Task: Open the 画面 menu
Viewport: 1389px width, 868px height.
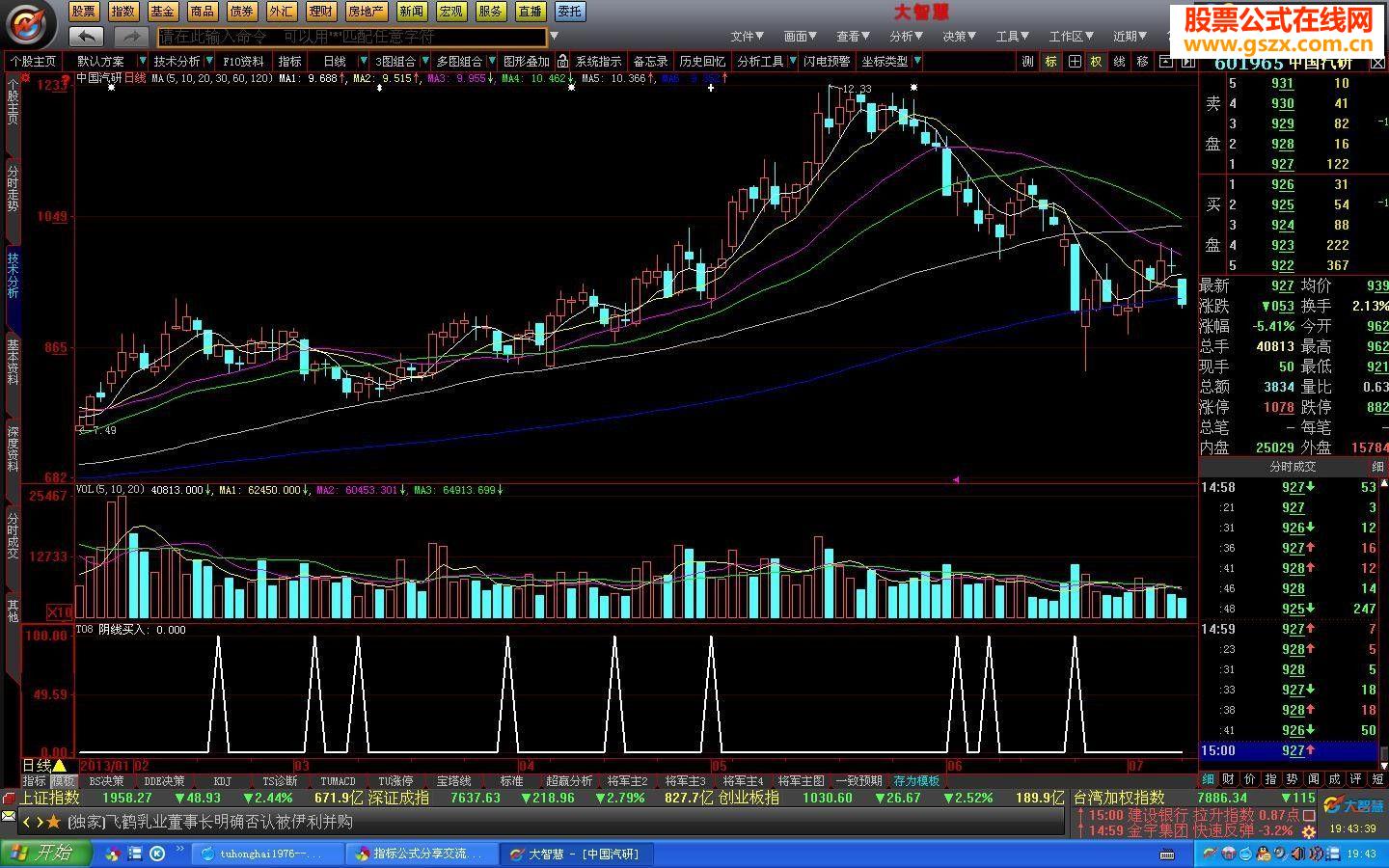Action: click(800, 37)
